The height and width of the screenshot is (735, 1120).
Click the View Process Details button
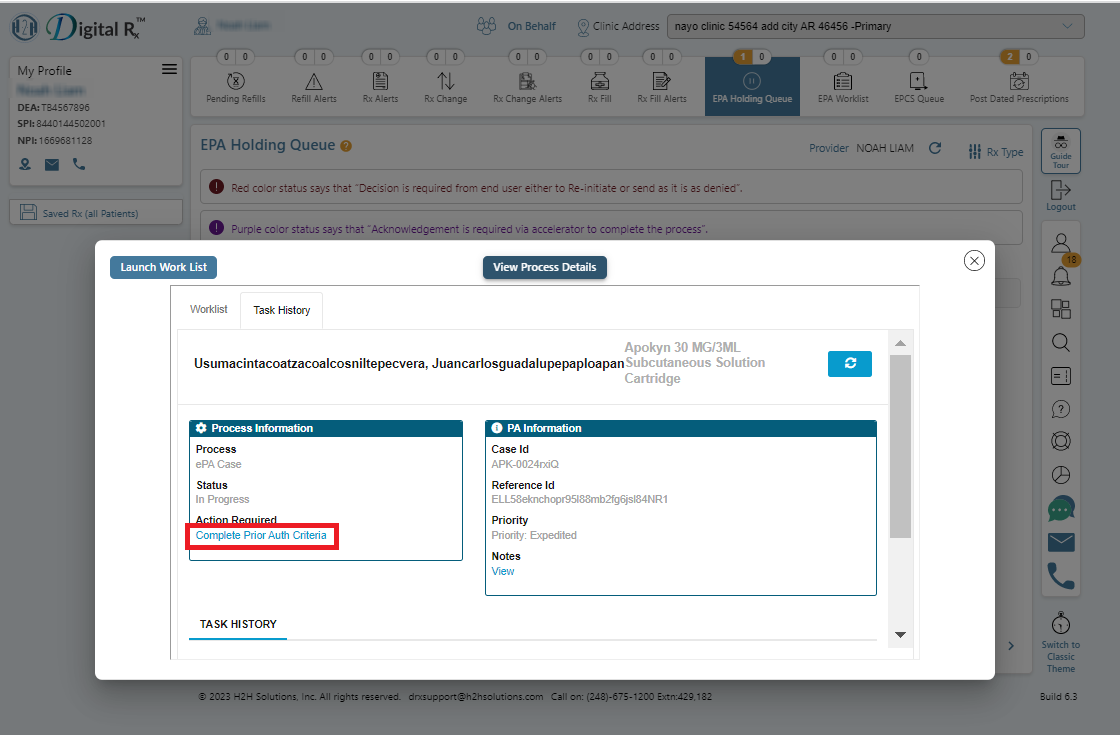point(544,267)
